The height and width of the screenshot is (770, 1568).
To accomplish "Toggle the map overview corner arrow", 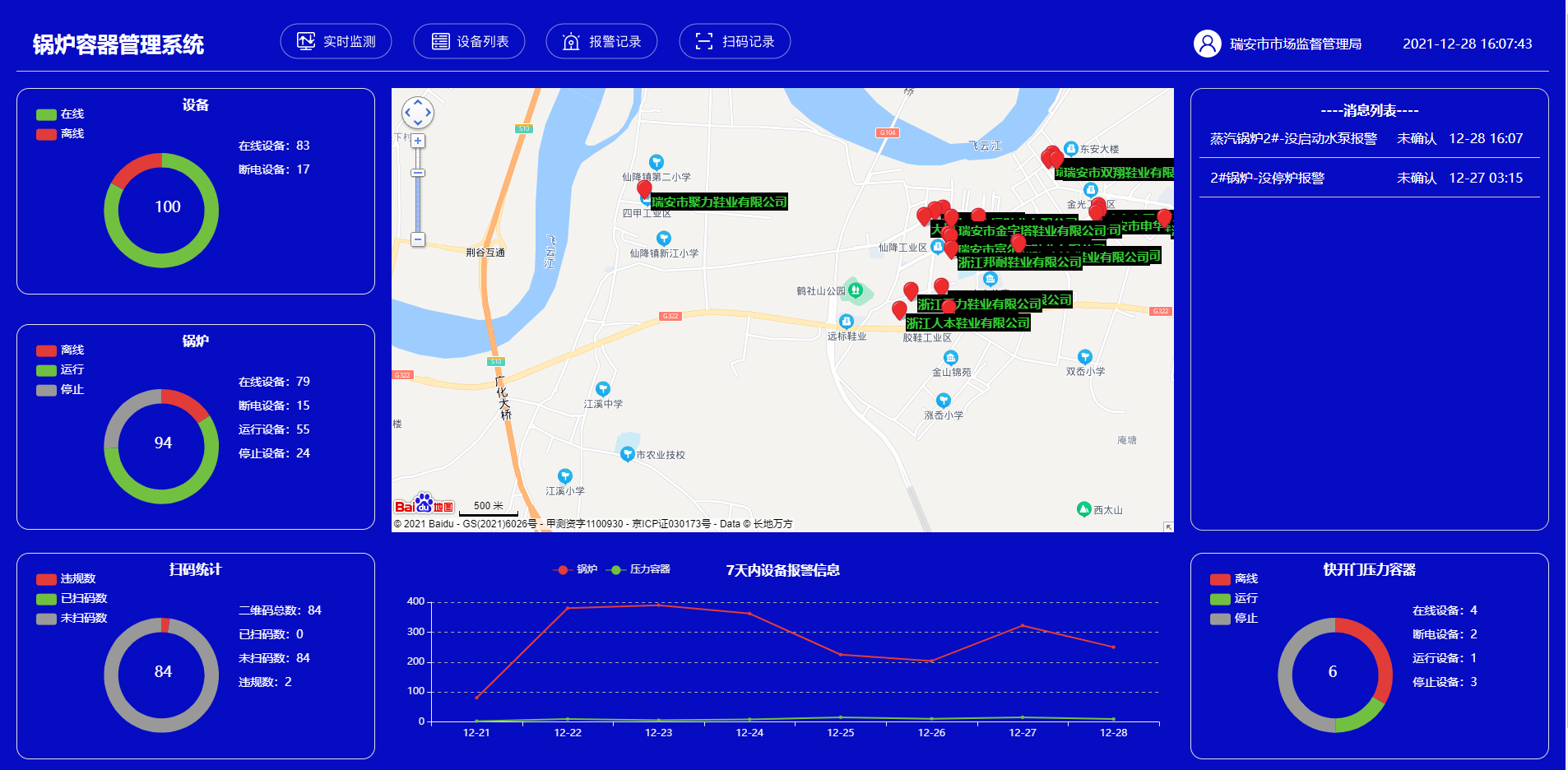I will pos(1167,526).
